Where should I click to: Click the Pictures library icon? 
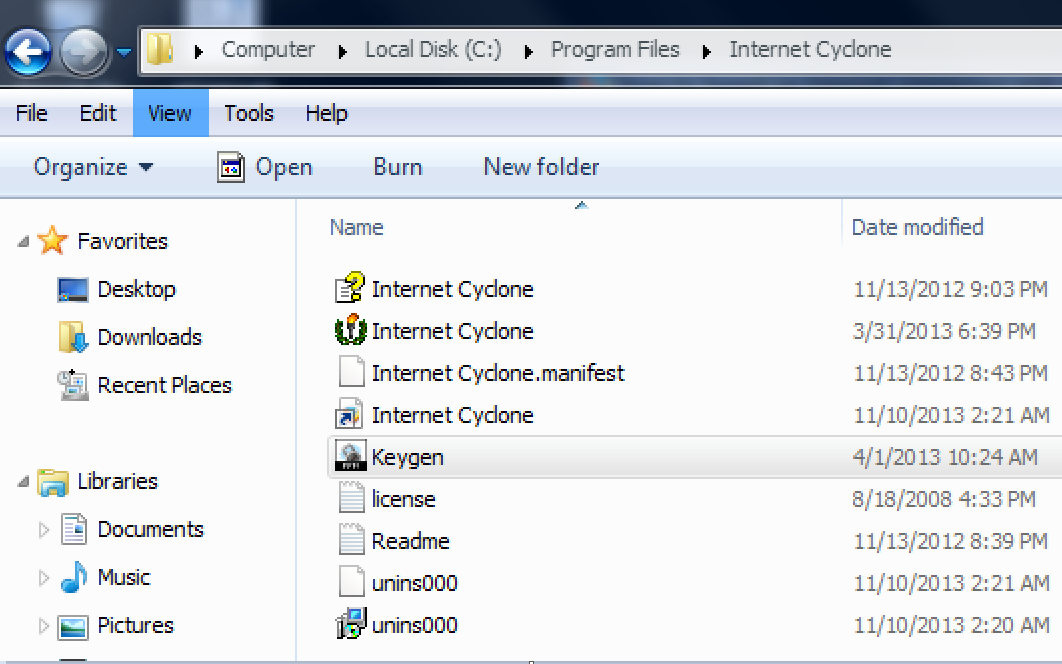coord(72,627)
